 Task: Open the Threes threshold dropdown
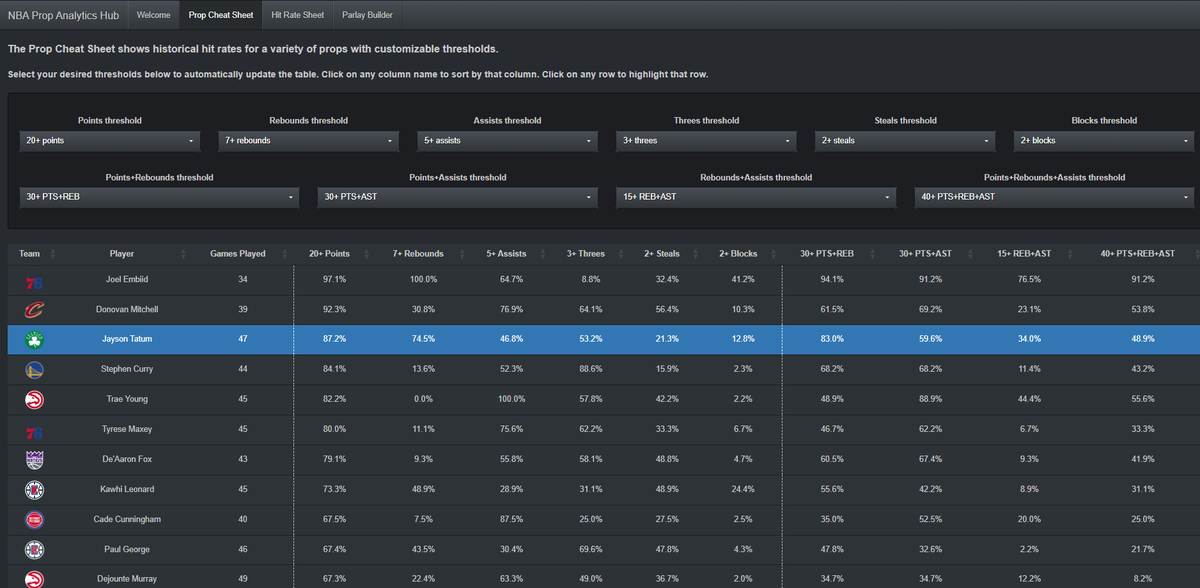(706, 141)
